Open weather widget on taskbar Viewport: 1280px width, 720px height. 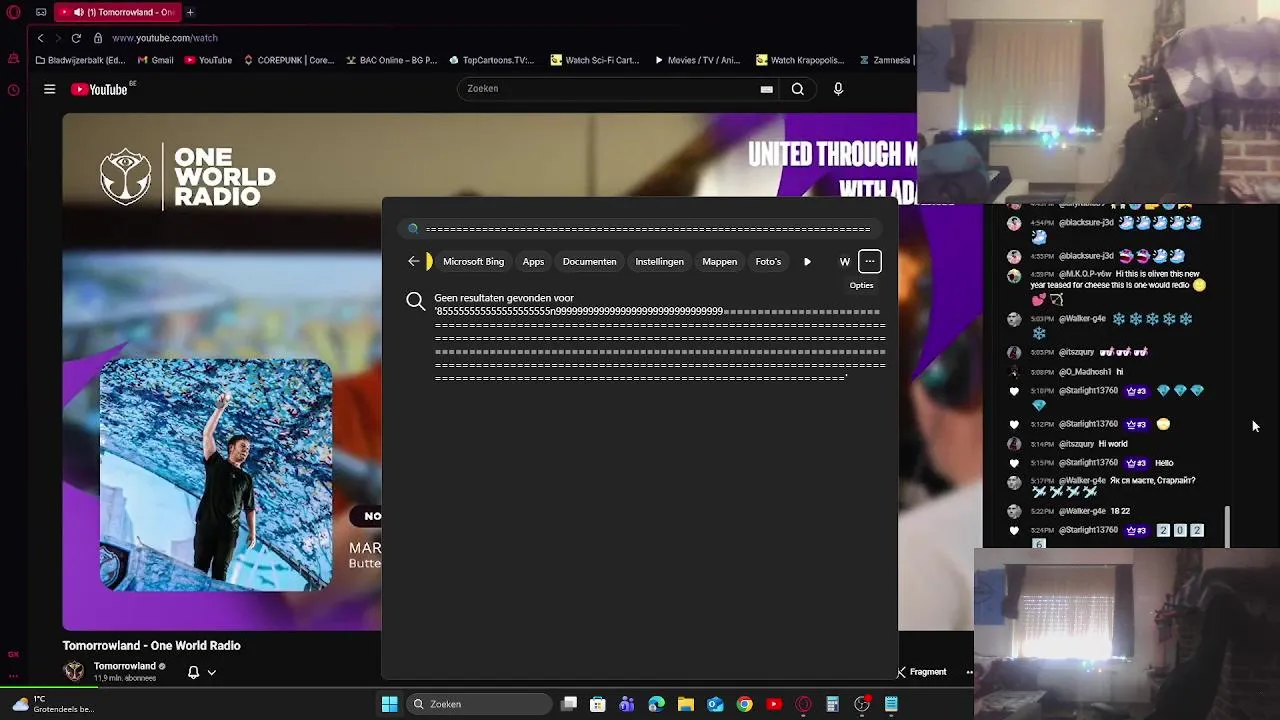coord(53,704)
